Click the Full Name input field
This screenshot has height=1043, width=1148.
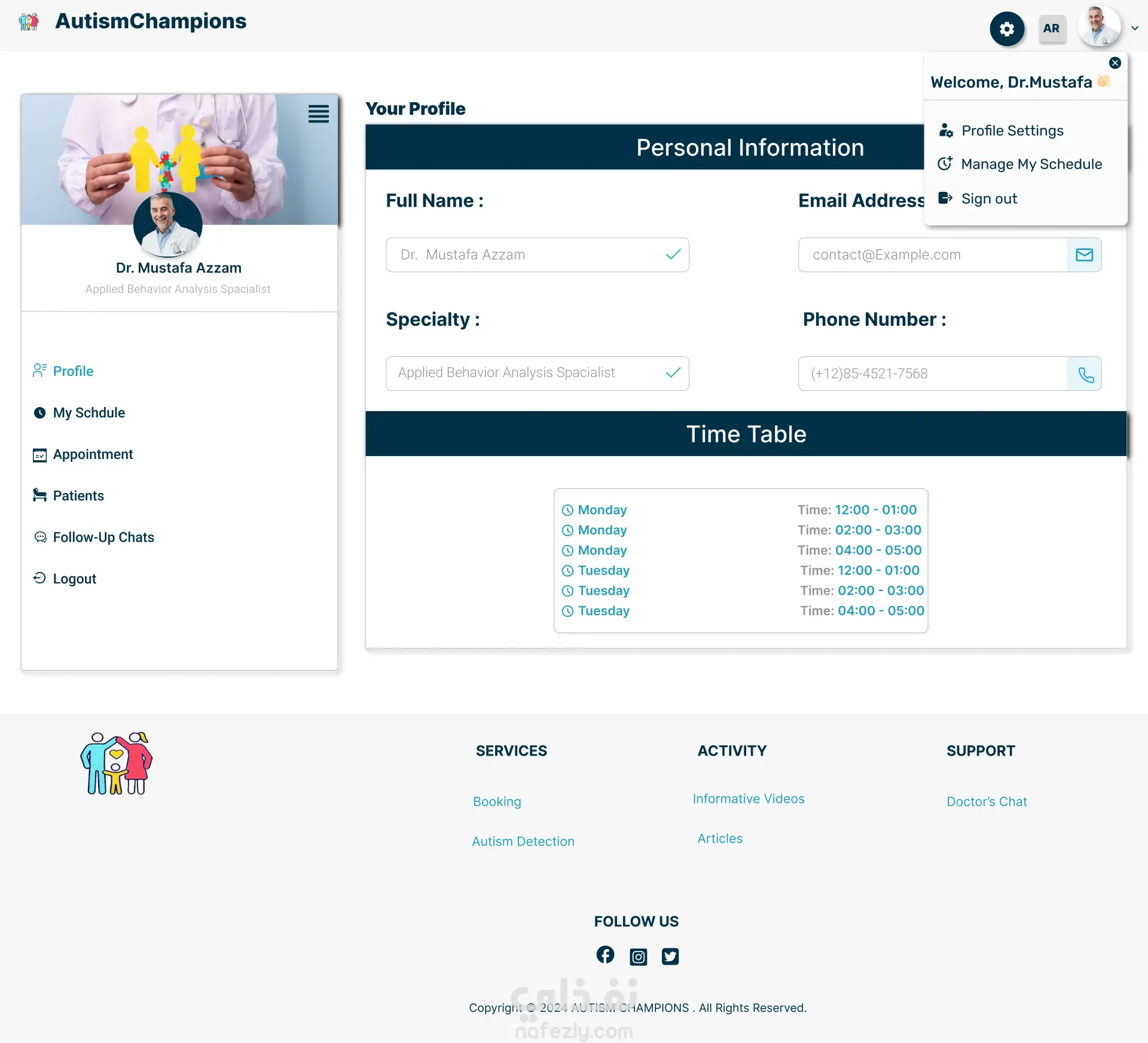[538, 255]
